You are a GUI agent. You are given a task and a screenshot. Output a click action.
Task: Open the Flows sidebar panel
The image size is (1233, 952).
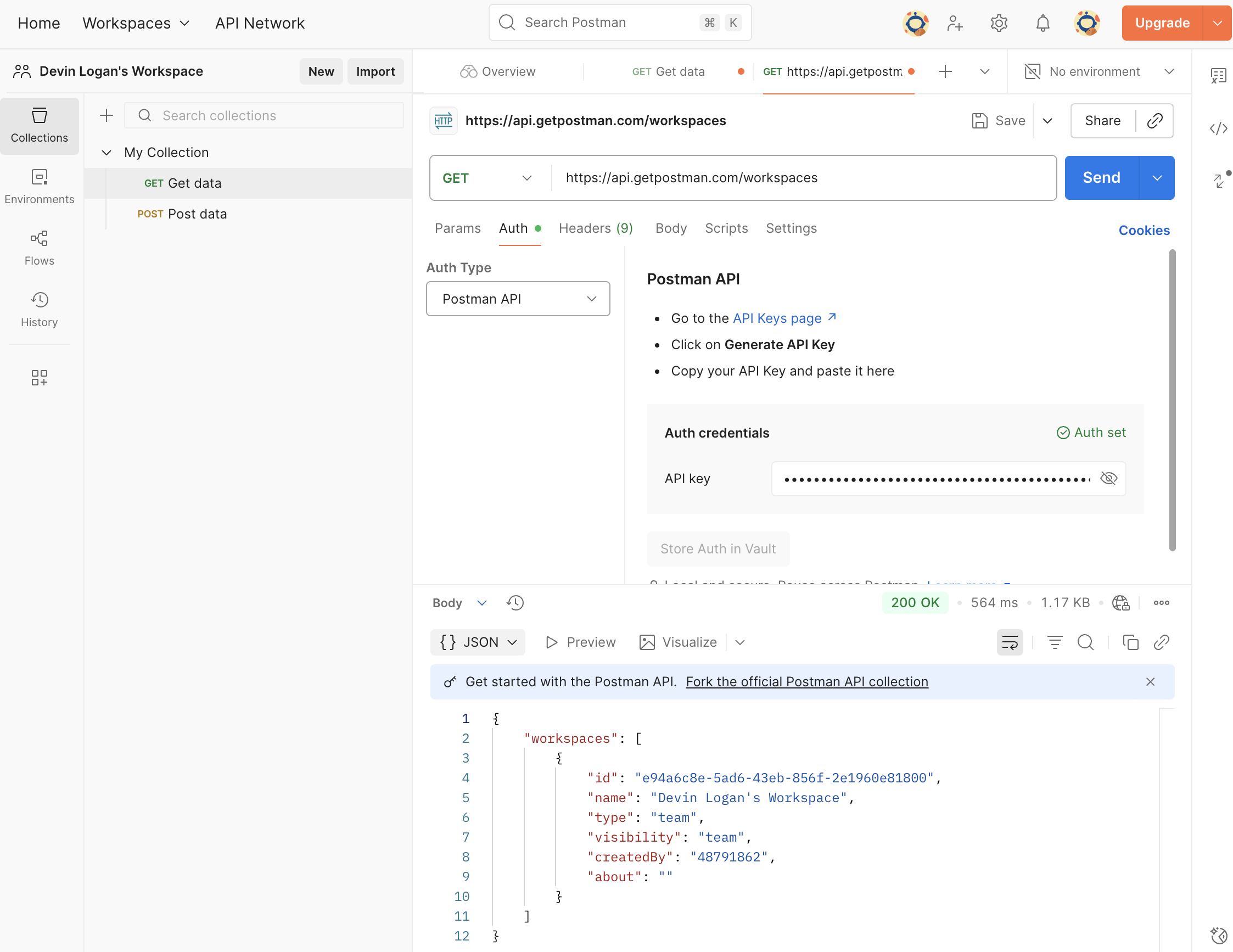39,247
